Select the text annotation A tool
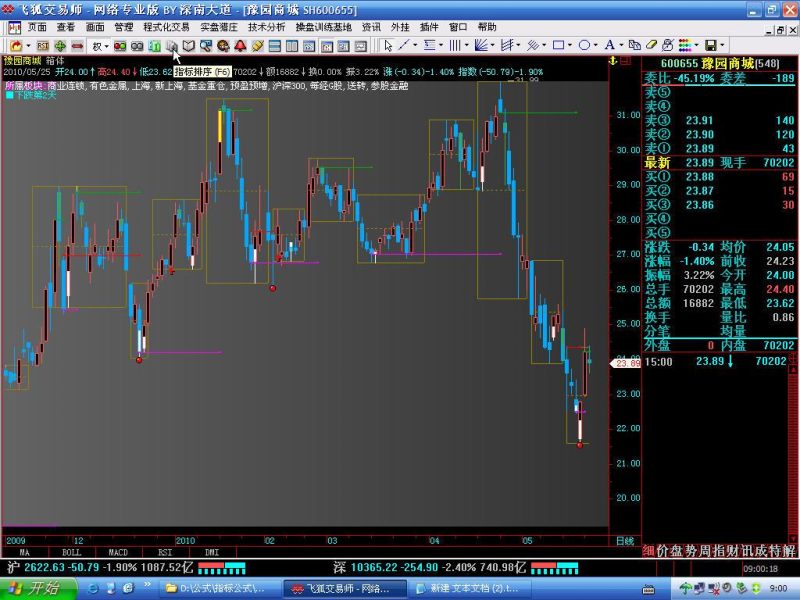This screenshot has height=600, width=800. pos(610,46)
